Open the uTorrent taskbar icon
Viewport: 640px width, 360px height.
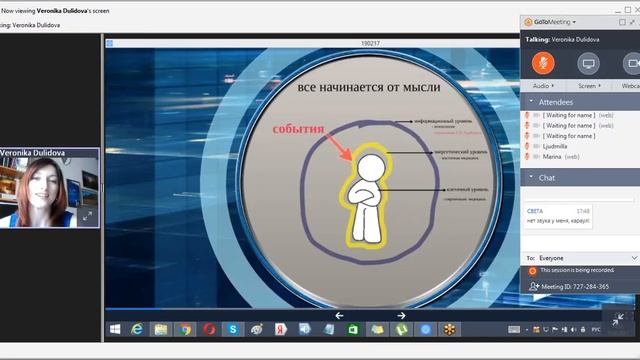[x=401, y=329]
